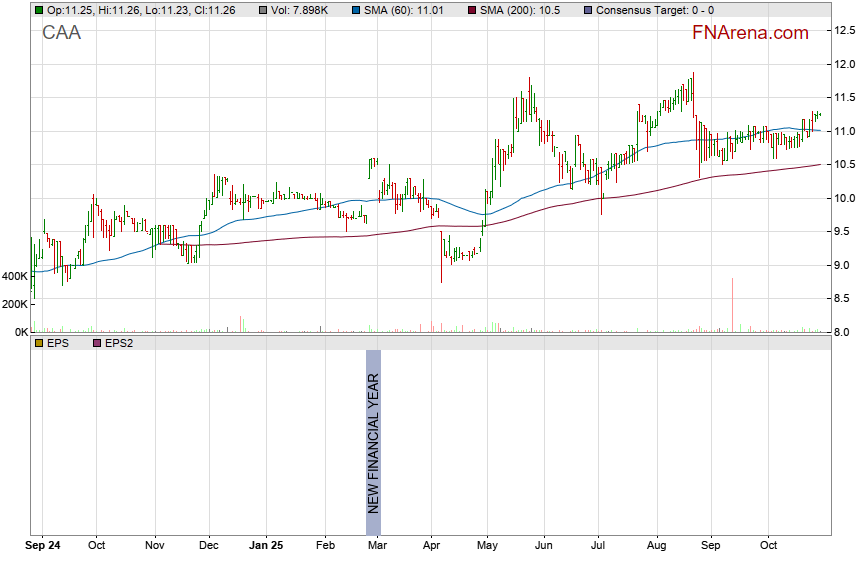This screenshot has width=859, height=566.
Task: Click the May label on time axis
Action: click(487, 546)
